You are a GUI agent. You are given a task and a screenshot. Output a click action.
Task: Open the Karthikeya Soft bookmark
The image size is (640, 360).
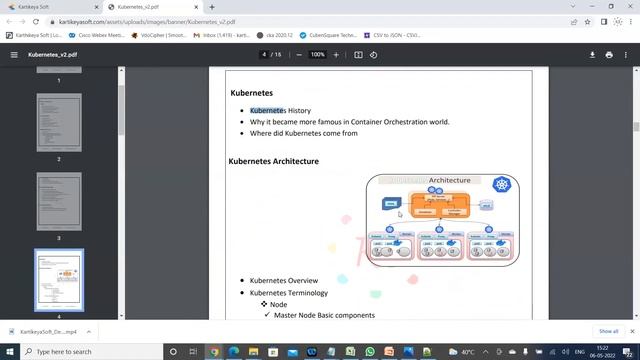click(x=33, y=36)
